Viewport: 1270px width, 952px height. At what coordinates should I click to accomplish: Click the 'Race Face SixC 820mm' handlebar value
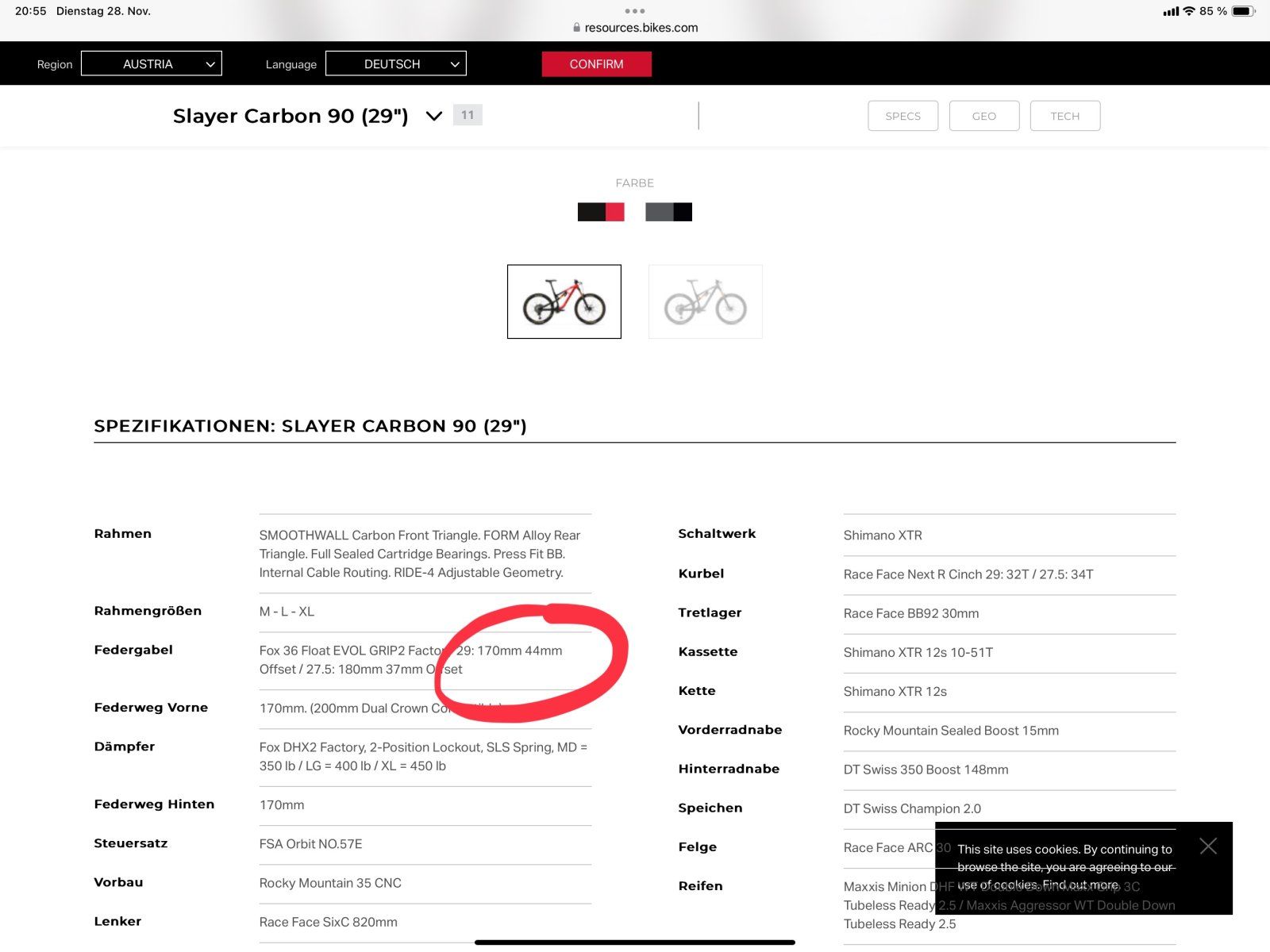point(328,922)
